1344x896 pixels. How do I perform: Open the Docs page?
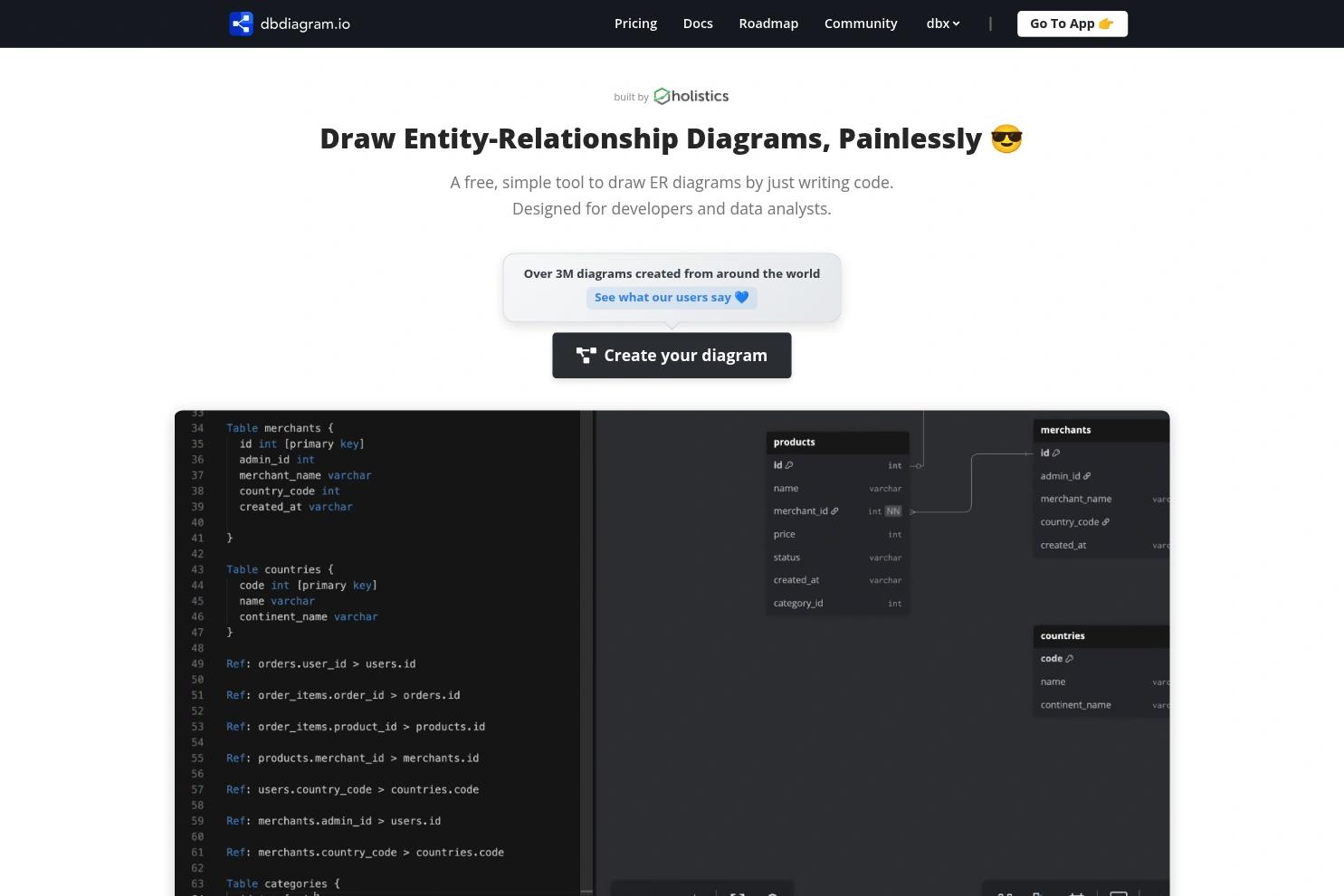coord(698,24)
